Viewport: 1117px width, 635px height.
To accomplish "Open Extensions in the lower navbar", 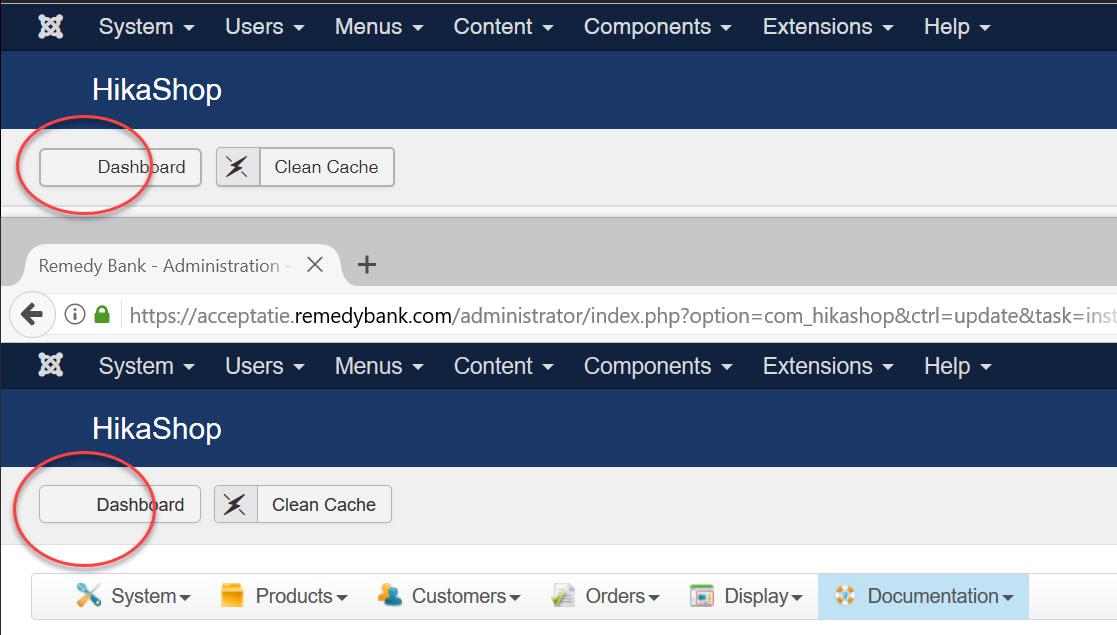I will [828, 366].
